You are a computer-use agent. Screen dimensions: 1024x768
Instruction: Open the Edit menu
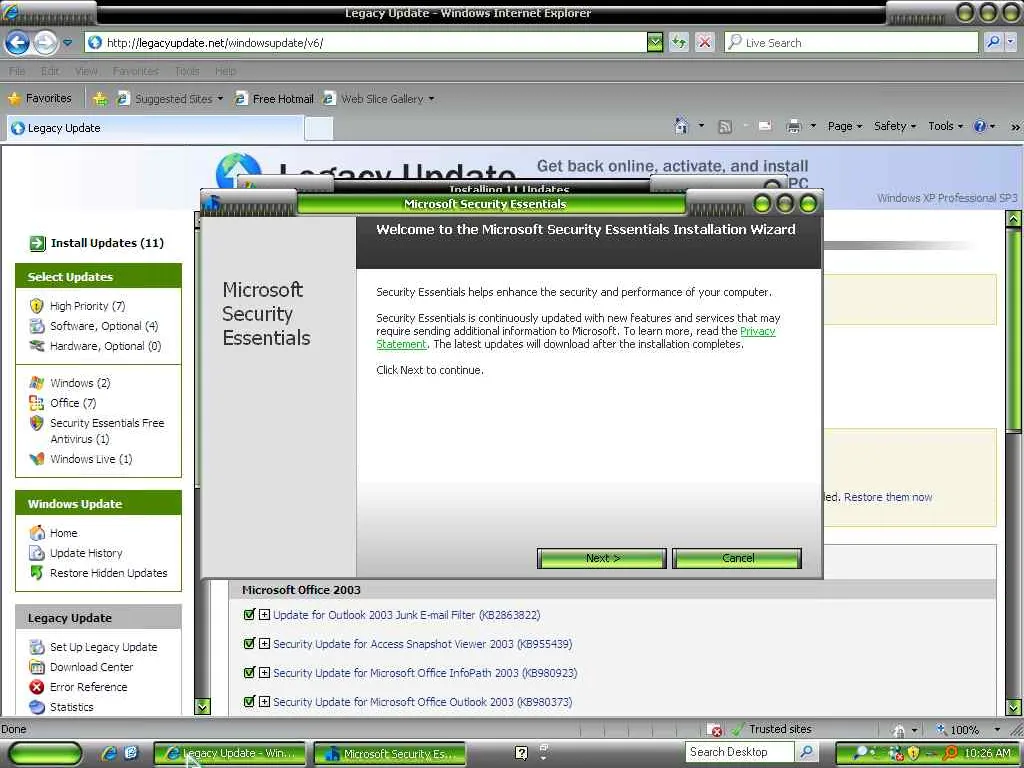tap(50, 71)
